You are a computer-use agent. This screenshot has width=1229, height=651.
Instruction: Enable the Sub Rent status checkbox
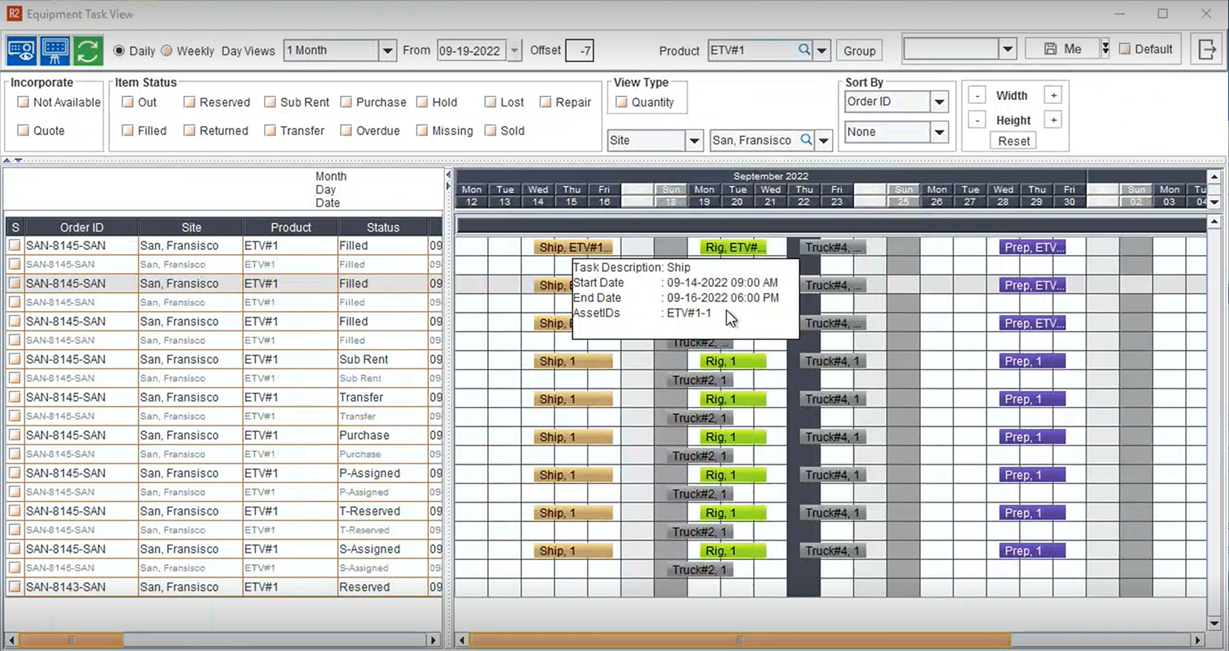[x=271, y=102]
